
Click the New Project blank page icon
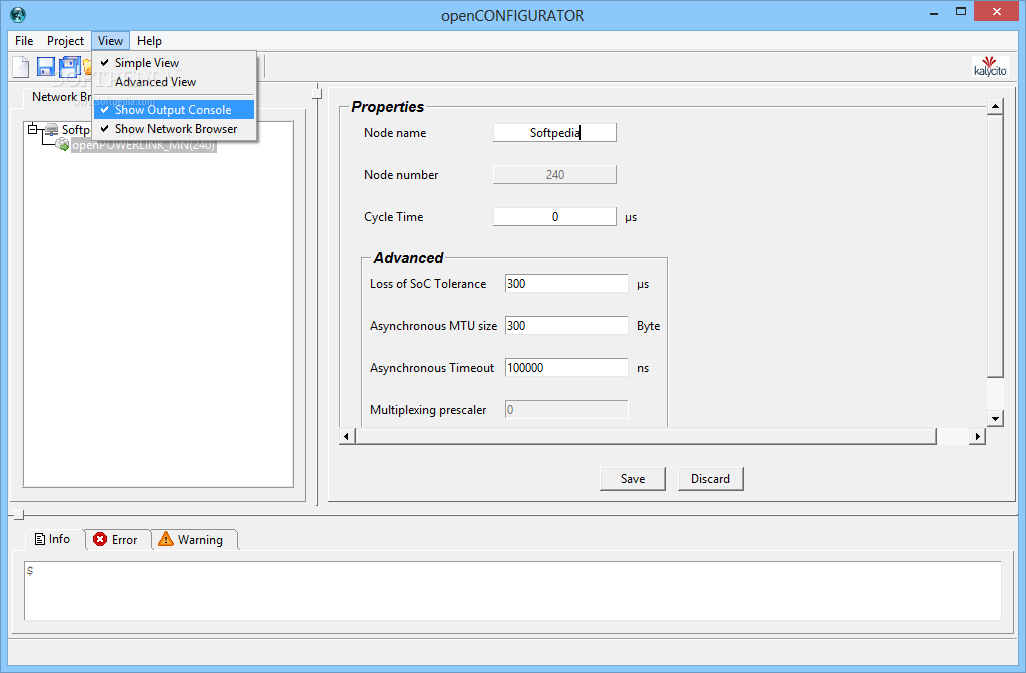(21, 67)
